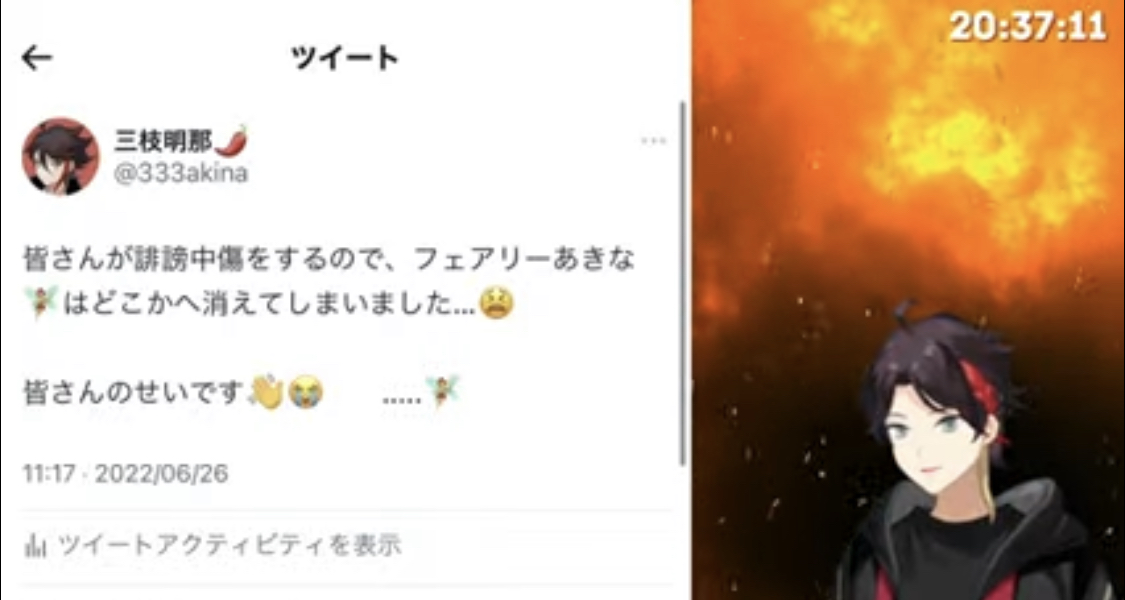Open the three-dot tweet options menu
Screen dimensions: 1125x600
click(653, 141)
